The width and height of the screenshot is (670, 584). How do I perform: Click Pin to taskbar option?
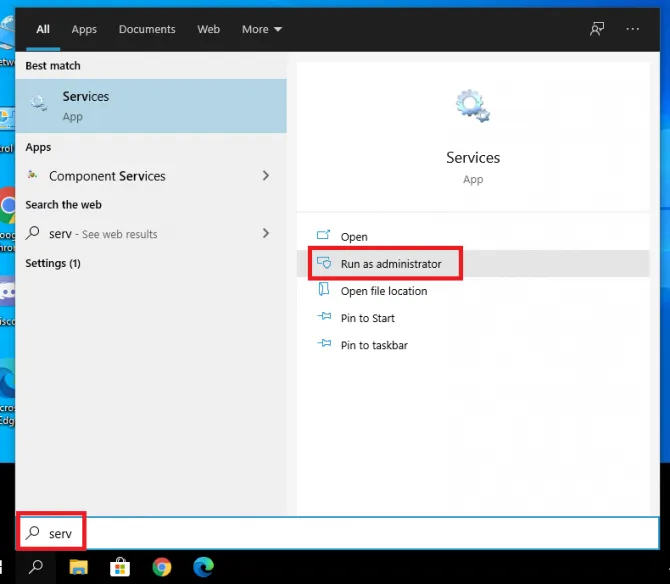click(x=374, y=345)
